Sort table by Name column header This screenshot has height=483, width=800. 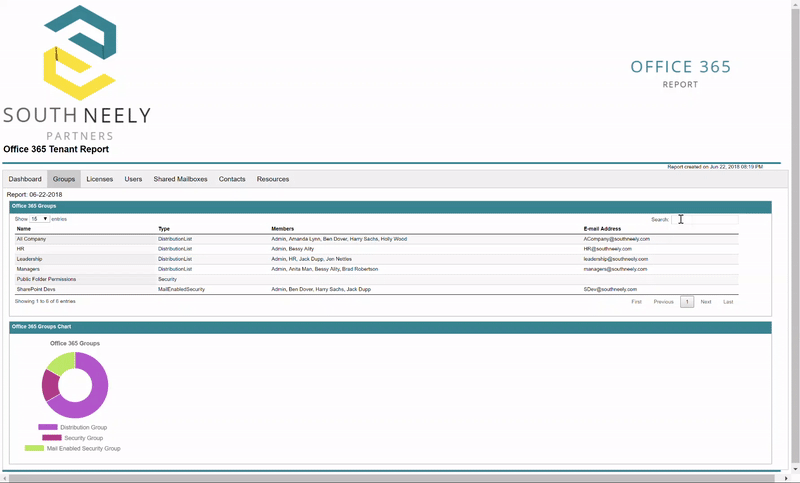[24, 229]
